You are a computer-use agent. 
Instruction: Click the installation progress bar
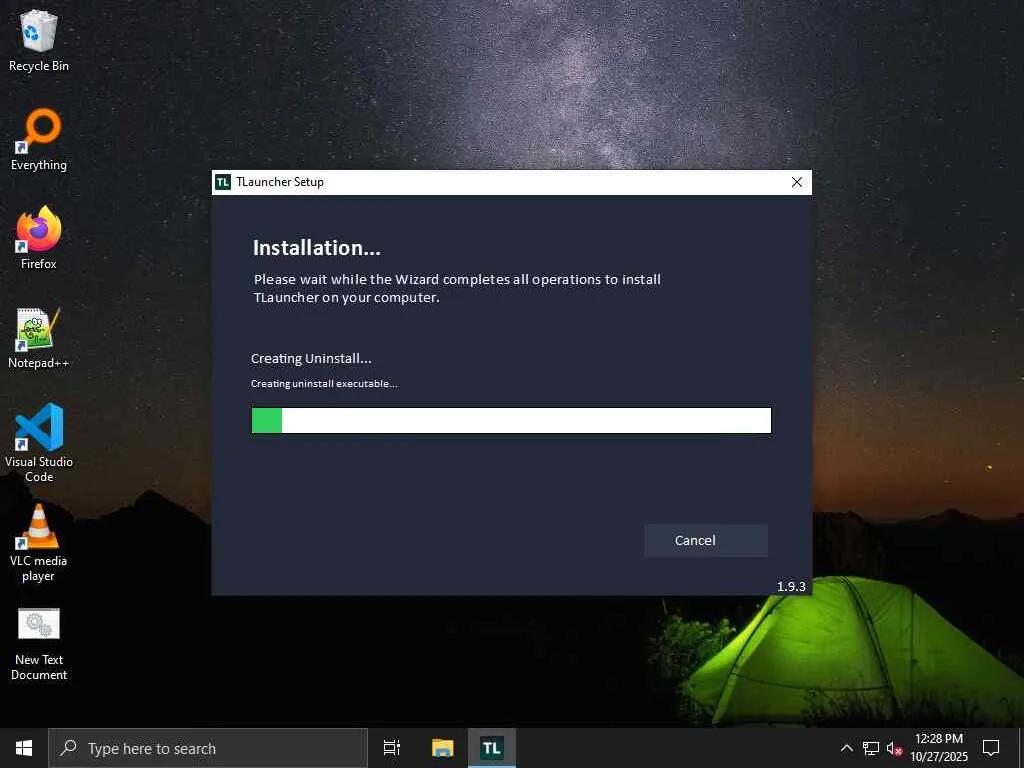(x=511, y=421)
